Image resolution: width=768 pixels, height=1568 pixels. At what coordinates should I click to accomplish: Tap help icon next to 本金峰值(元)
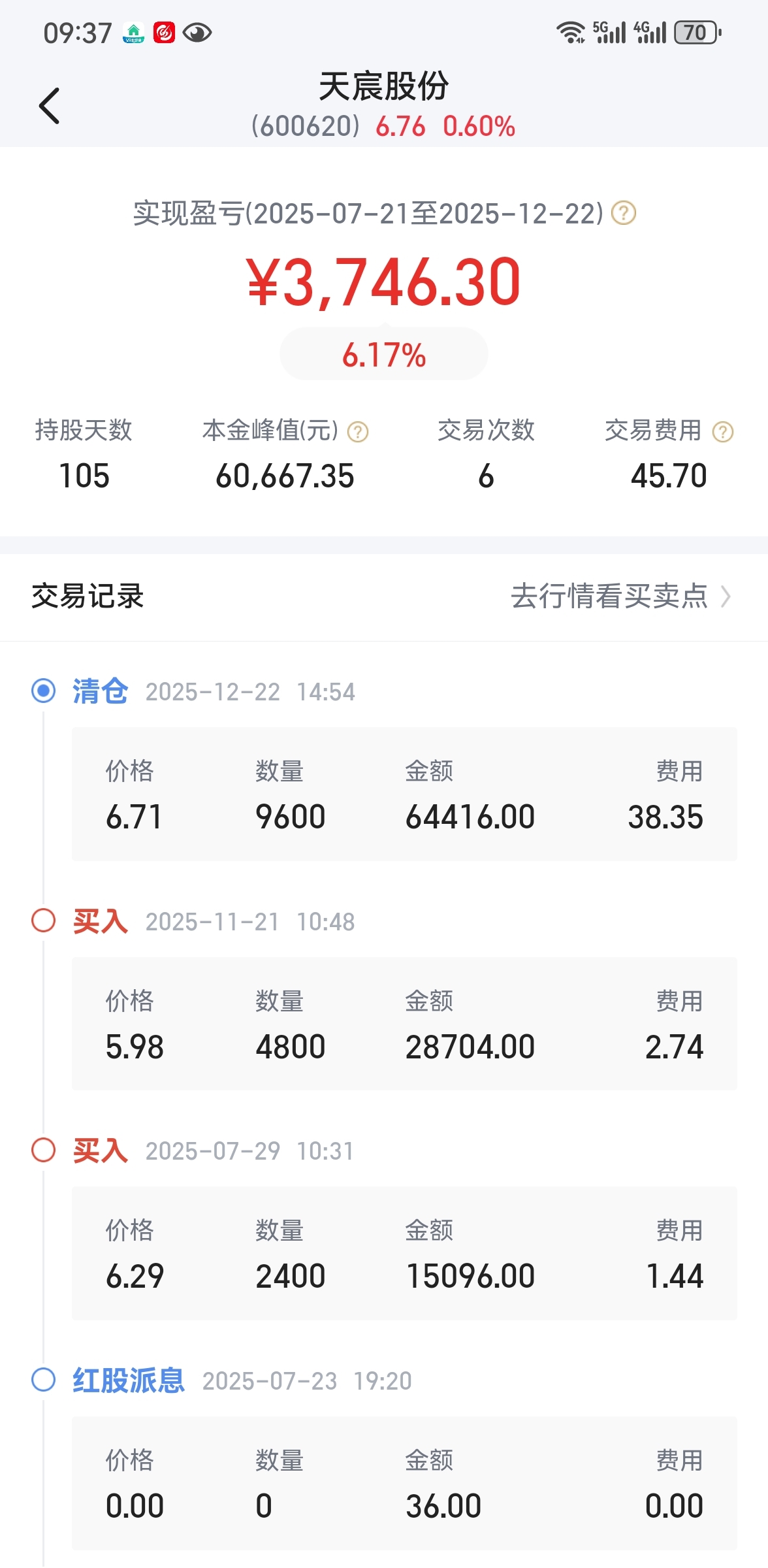[358, 432]
